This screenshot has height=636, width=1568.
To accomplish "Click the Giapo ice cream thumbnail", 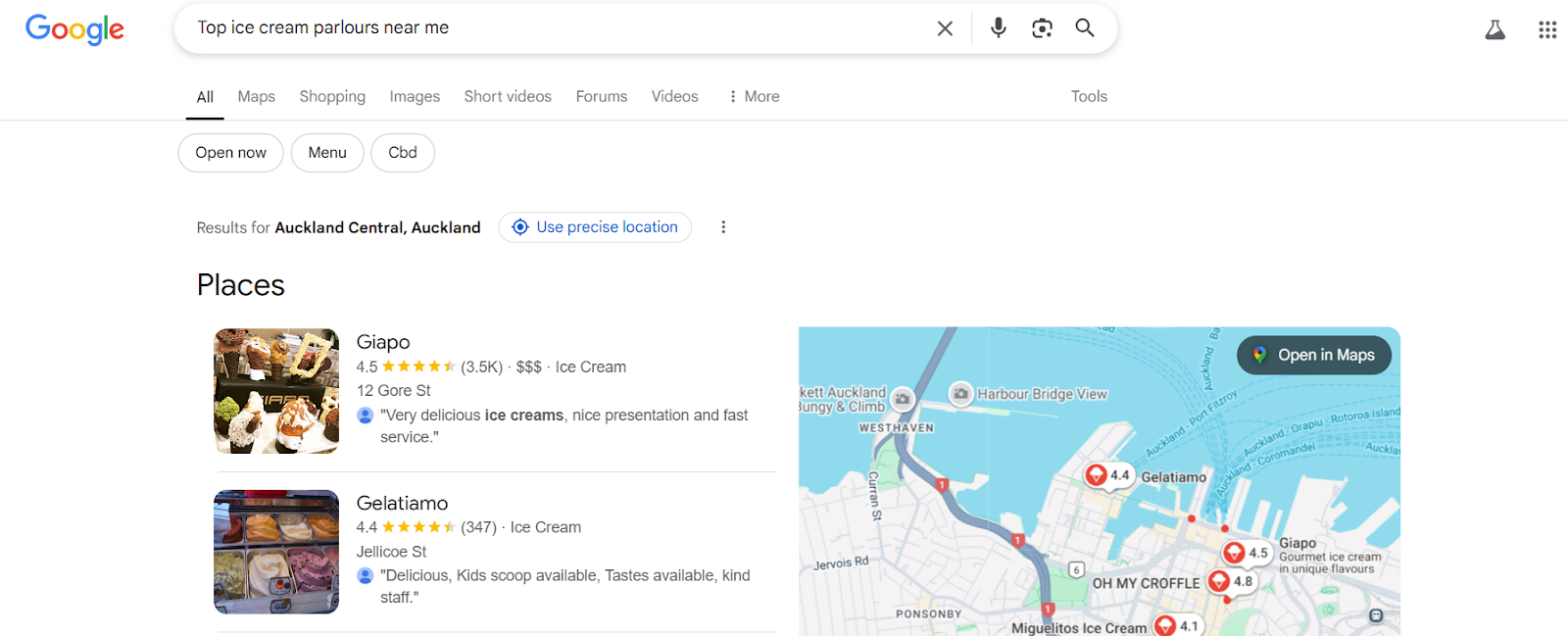I will 276,391.
